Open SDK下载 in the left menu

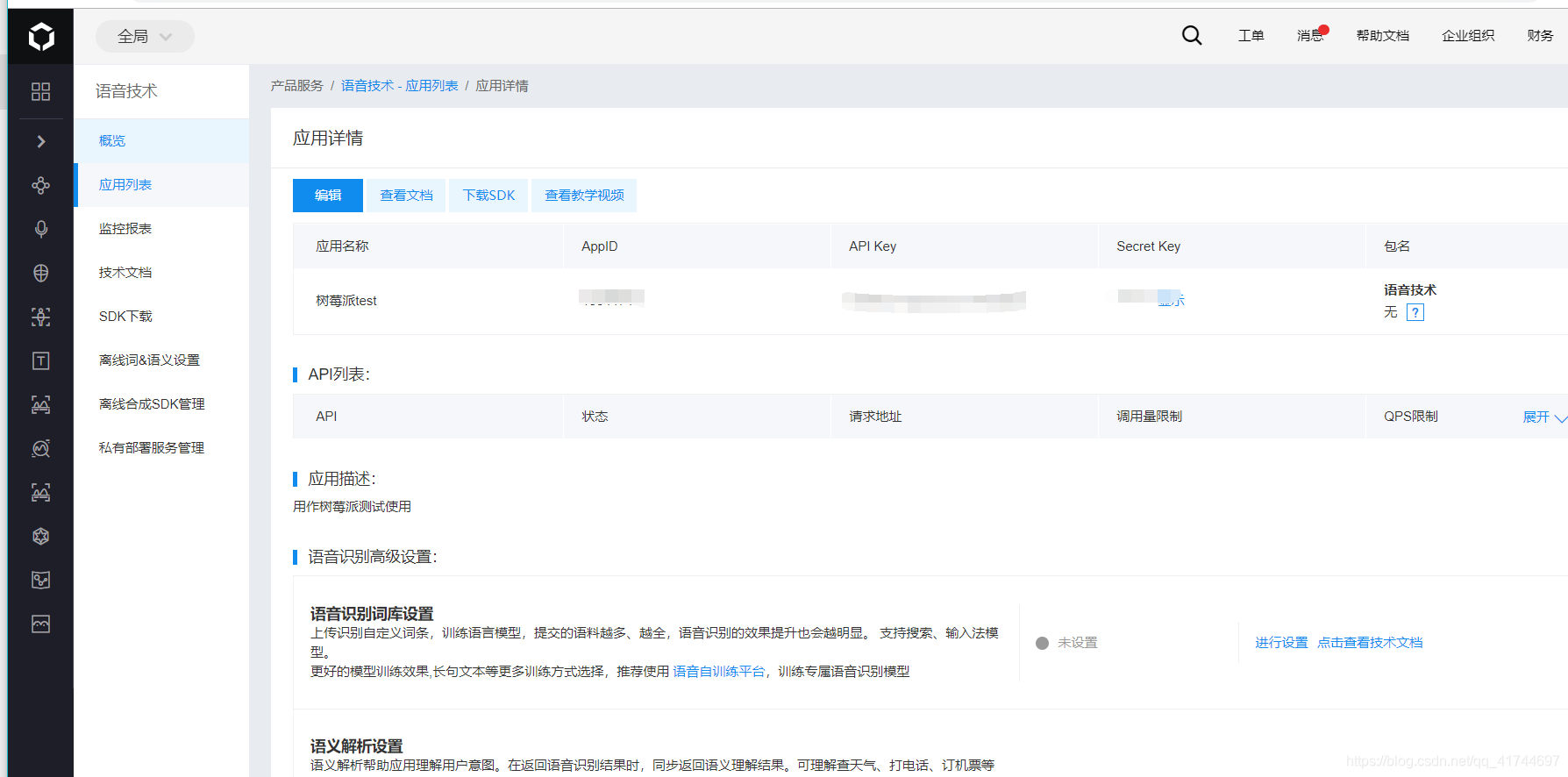161,317
